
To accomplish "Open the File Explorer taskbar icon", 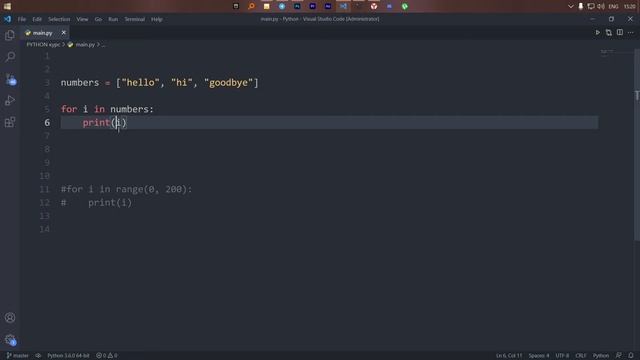I will click(x=267, y=6).
